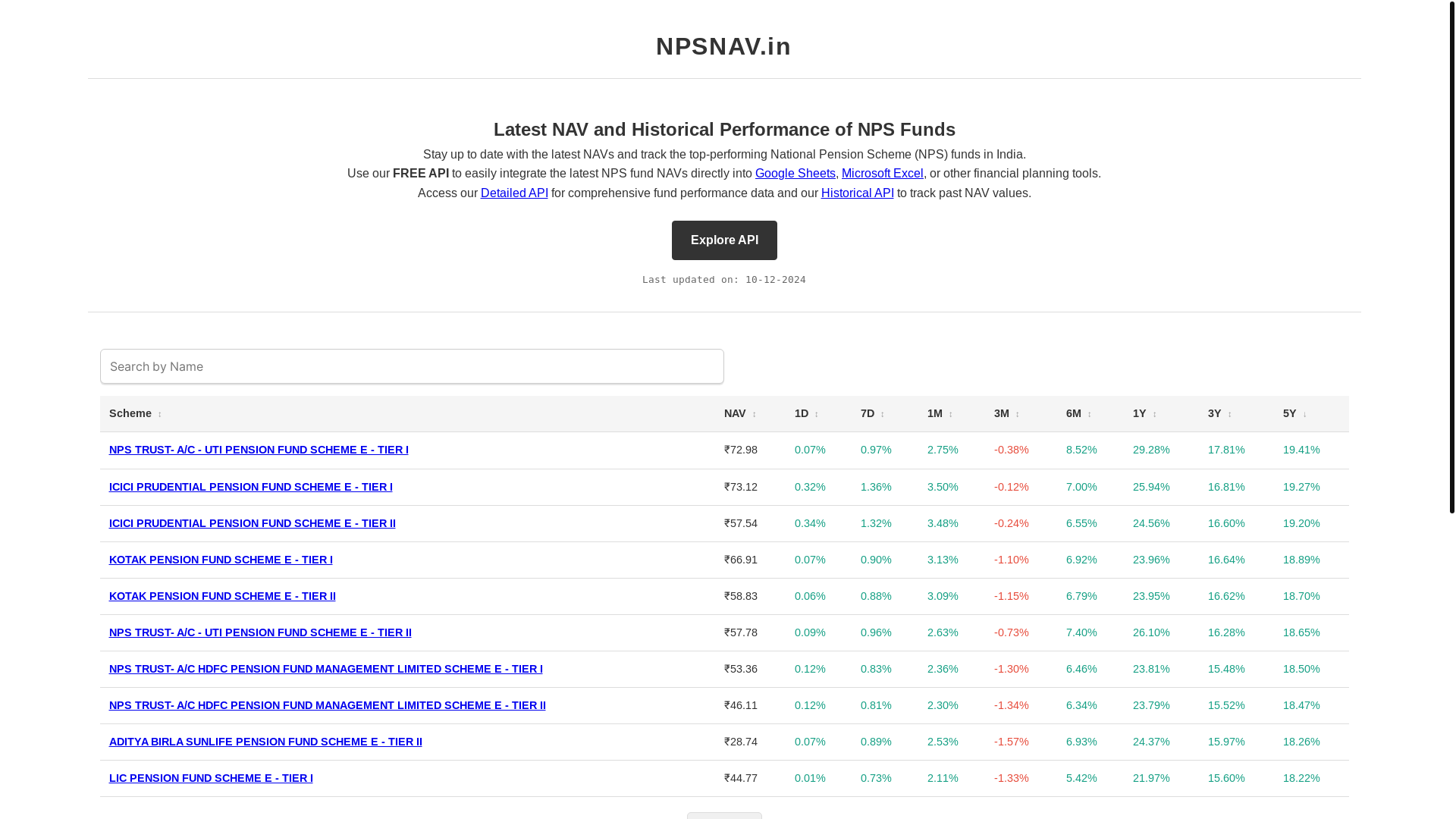Click NAV value ₹53.36
The width and height of the screenshot is (1456, 819).
coord(740,669)
